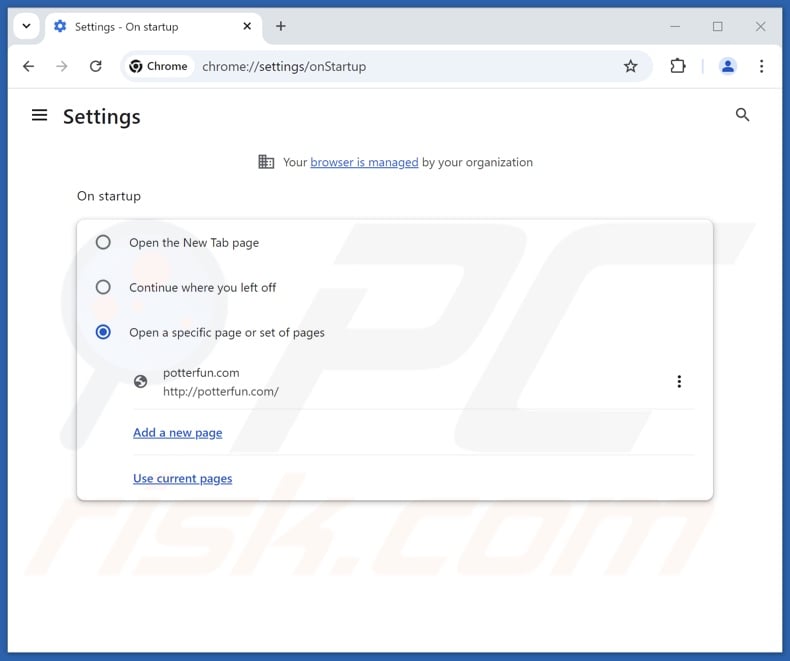Search settings with magnifier icon
The height and width of the screenshot is (661, 790).
pos(742,115)
